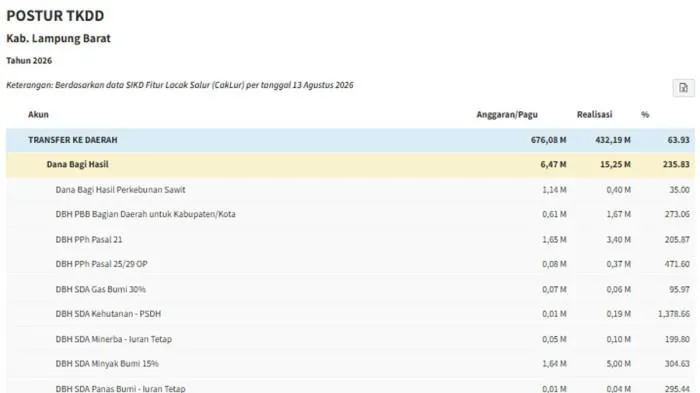
Task: Click the Tahun 2026 label
Action: [29, 60]
